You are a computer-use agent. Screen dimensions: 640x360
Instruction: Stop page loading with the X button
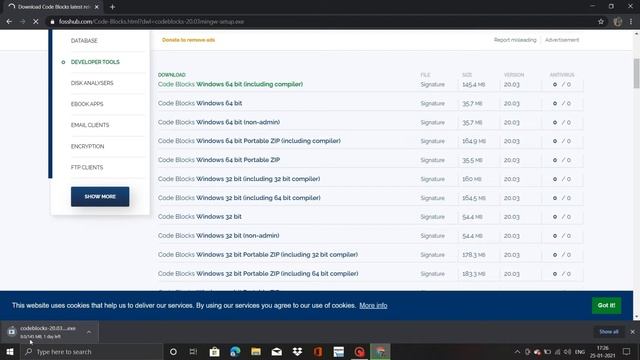tap(36, 22)
